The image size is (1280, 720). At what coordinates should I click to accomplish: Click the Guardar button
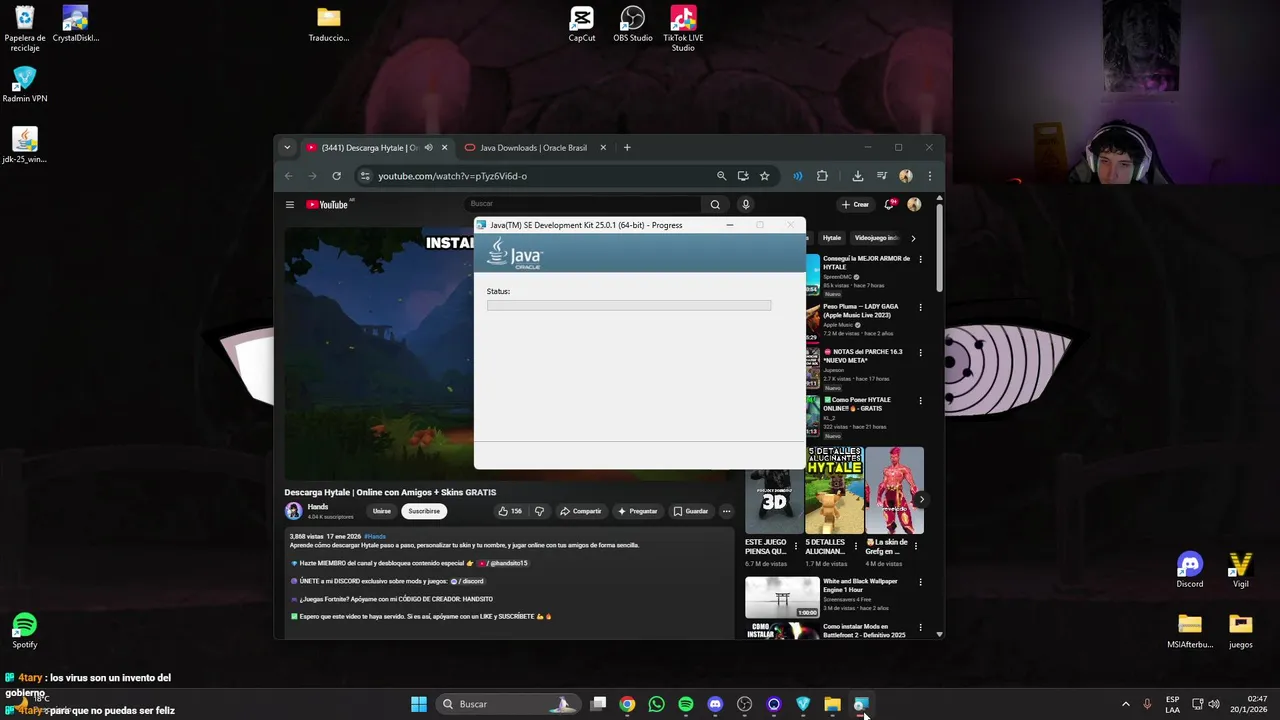click(x=691, y=511)
